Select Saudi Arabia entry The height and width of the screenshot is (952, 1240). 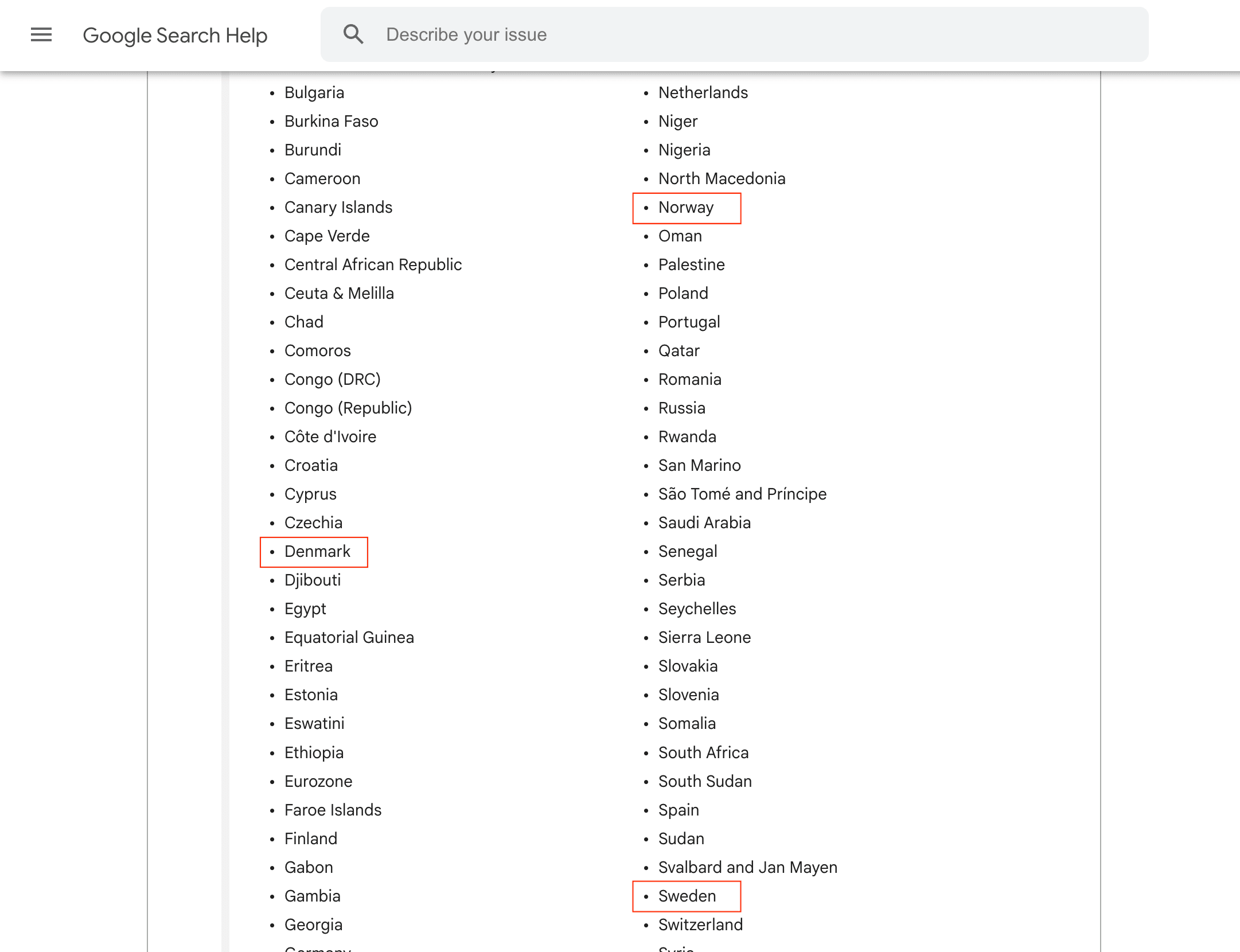point(704,522)
